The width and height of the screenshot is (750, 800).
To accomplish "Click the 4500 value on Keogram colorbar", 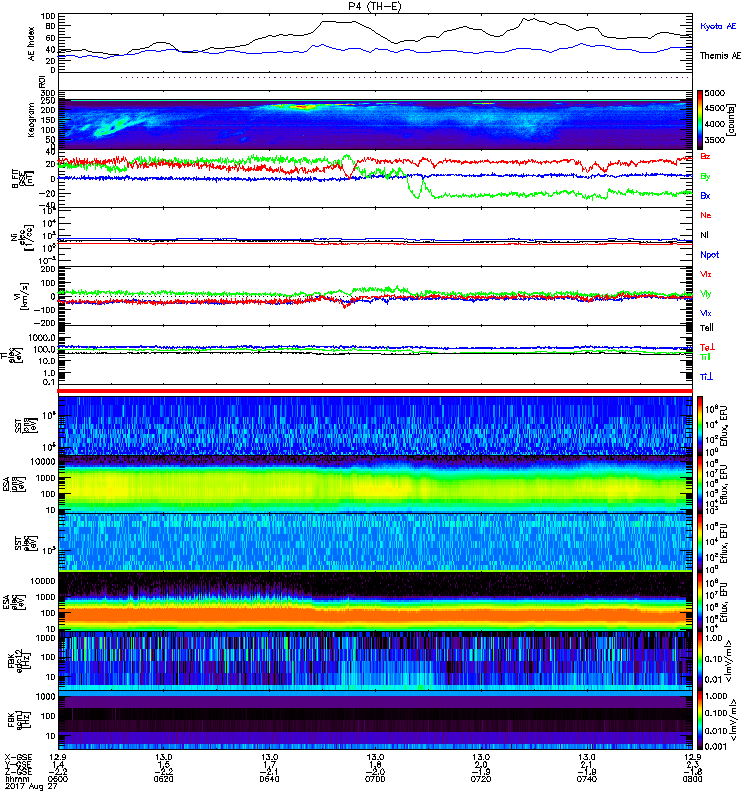I will tap(715, 108).
